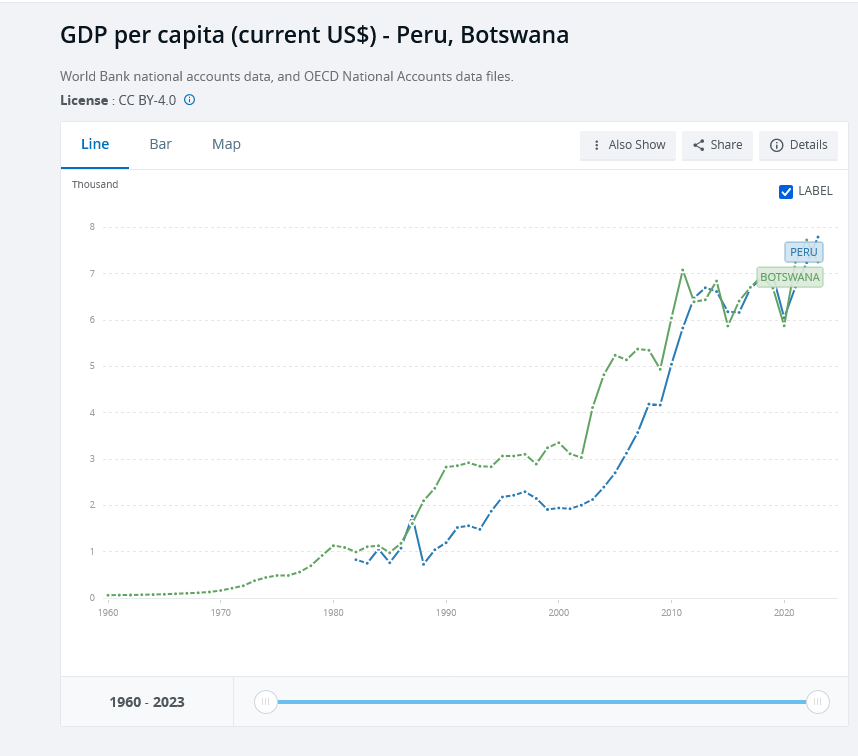Click the PERU series label

803,252
